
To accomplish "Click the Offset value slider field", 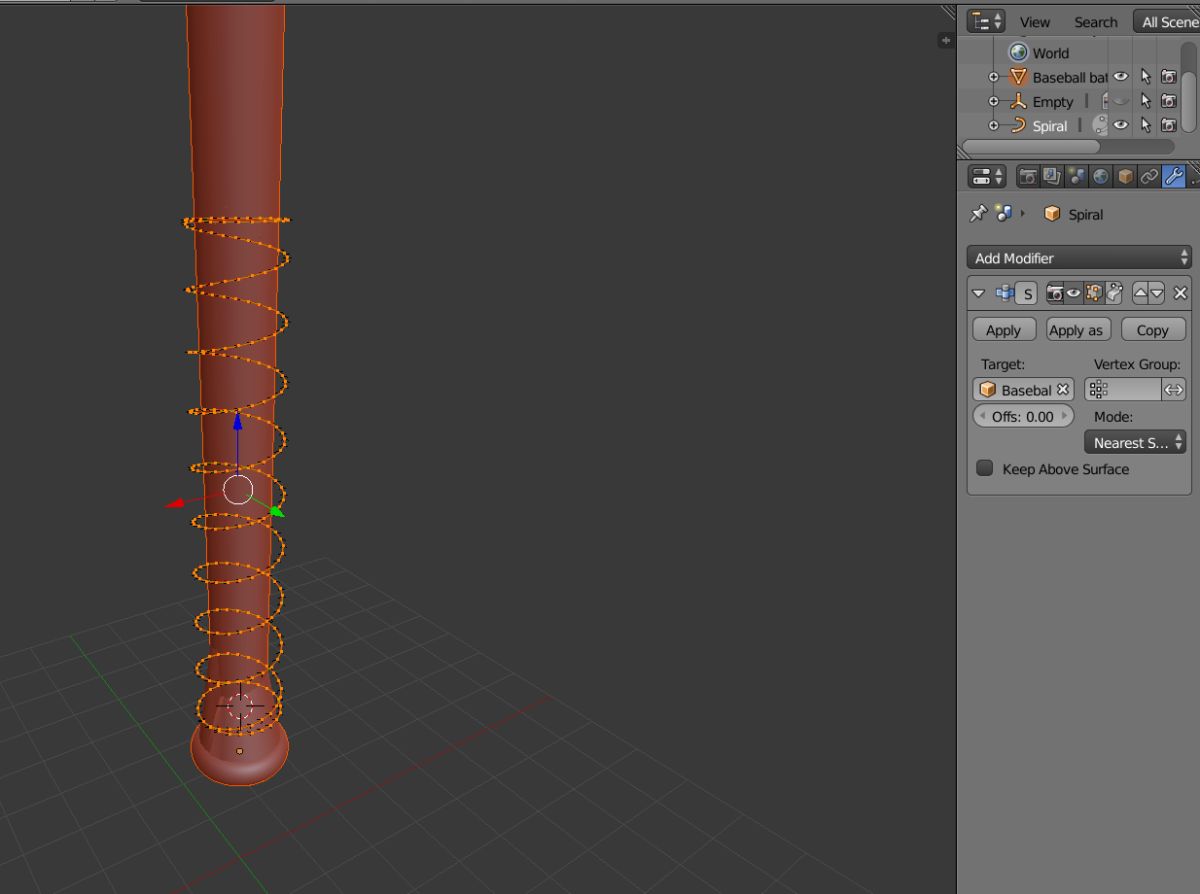I will tap(1023, 416).
